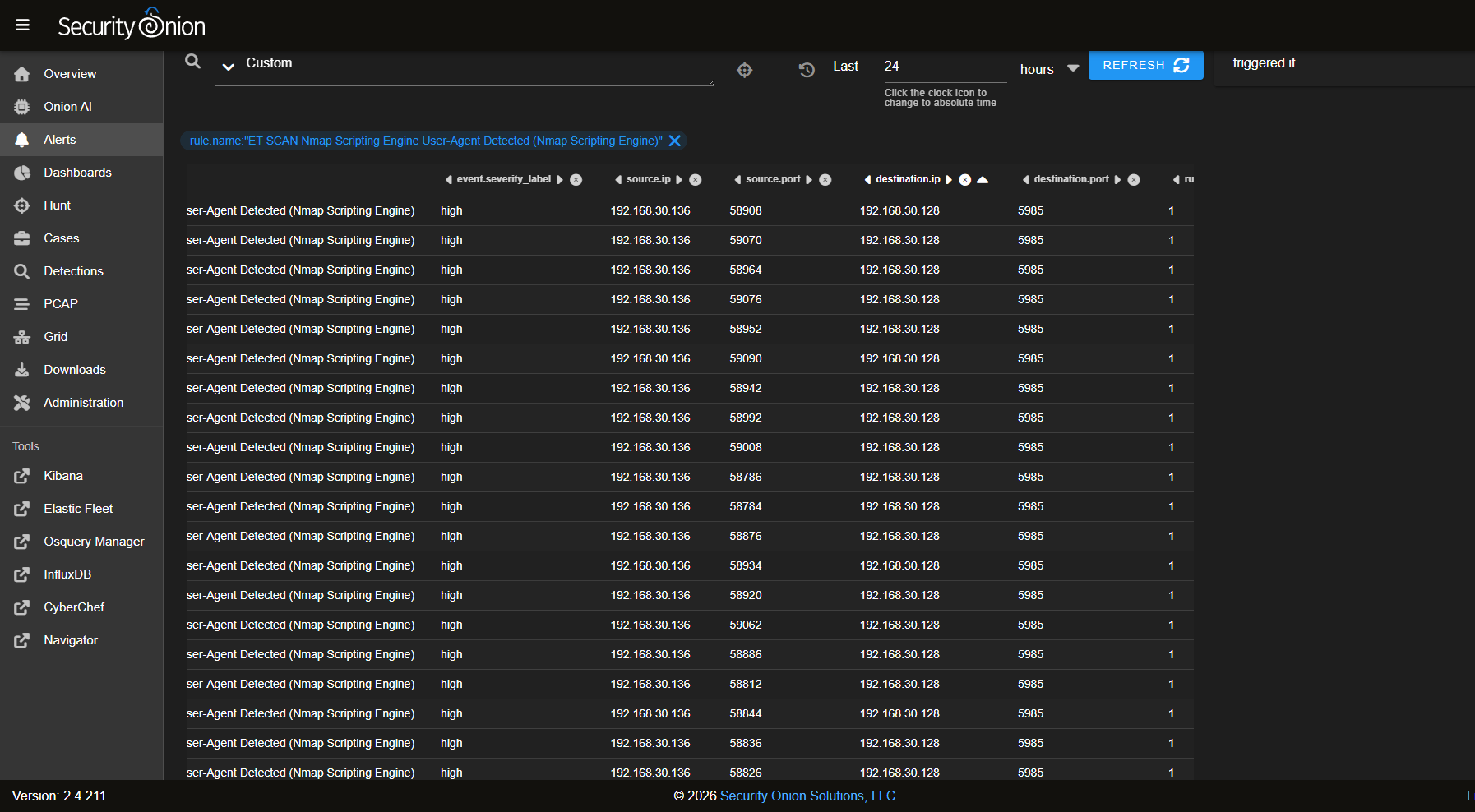Open Administration in the sidebar
Viewport: 1475px width, 812px height.
(81, 403)
